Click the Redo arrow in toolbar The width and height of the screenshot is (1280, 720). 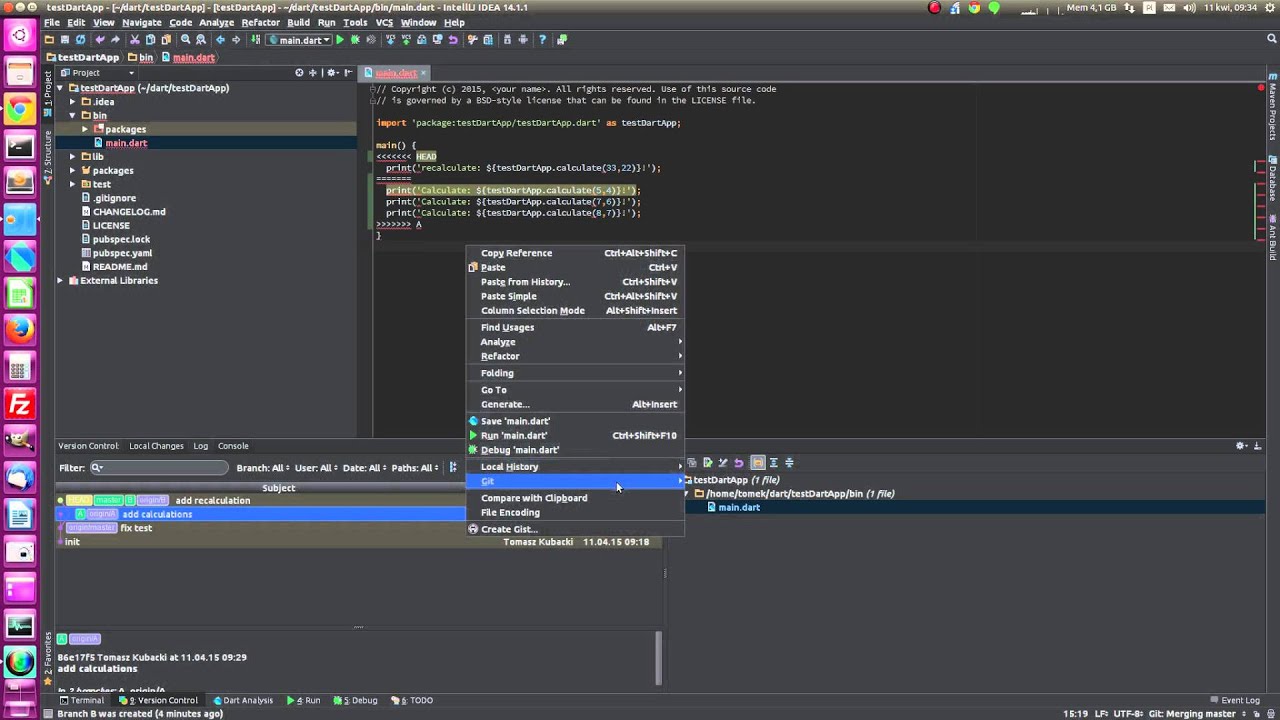click(x=115, y=40)
